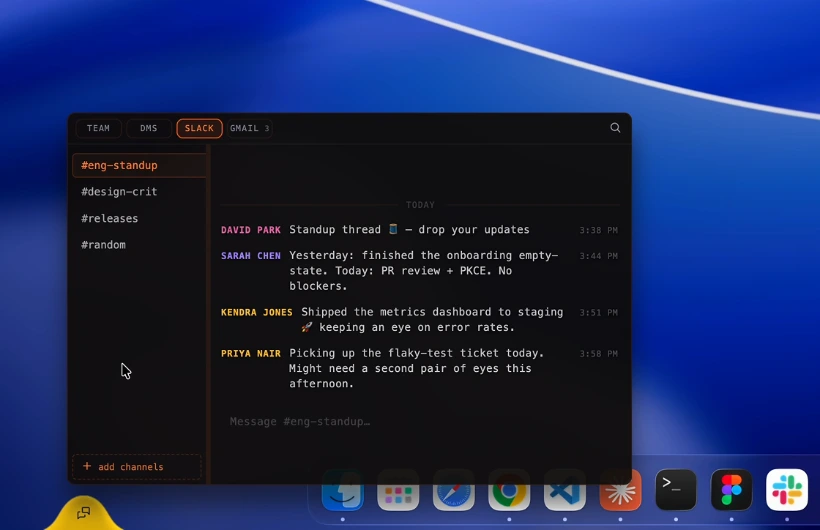Screen dimensions: 820x530
Task: Click the 3:38 PM timestamp
Action: (598, 230)
